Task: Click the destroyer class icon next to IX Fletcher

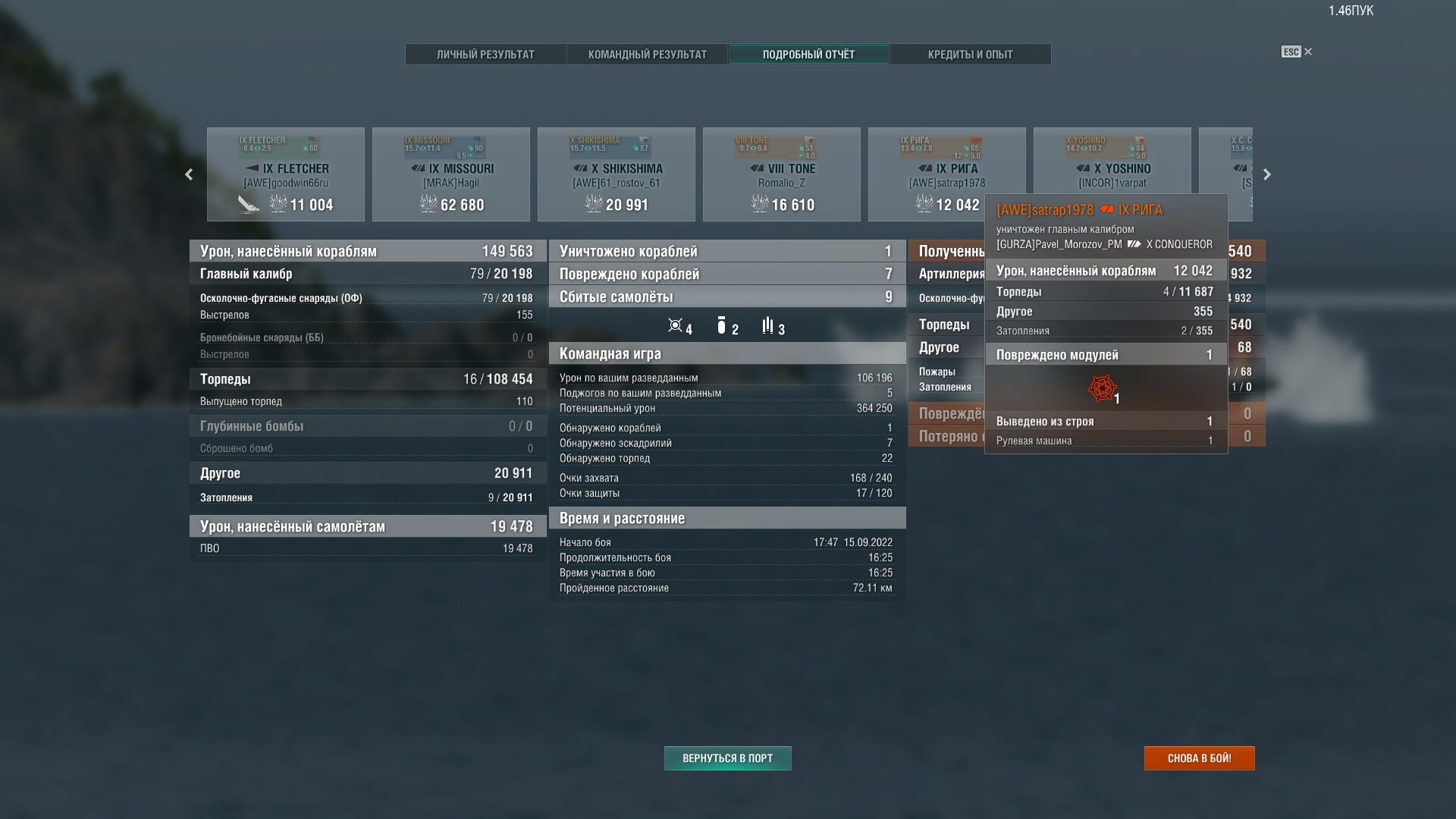Action: click(252, 168)
